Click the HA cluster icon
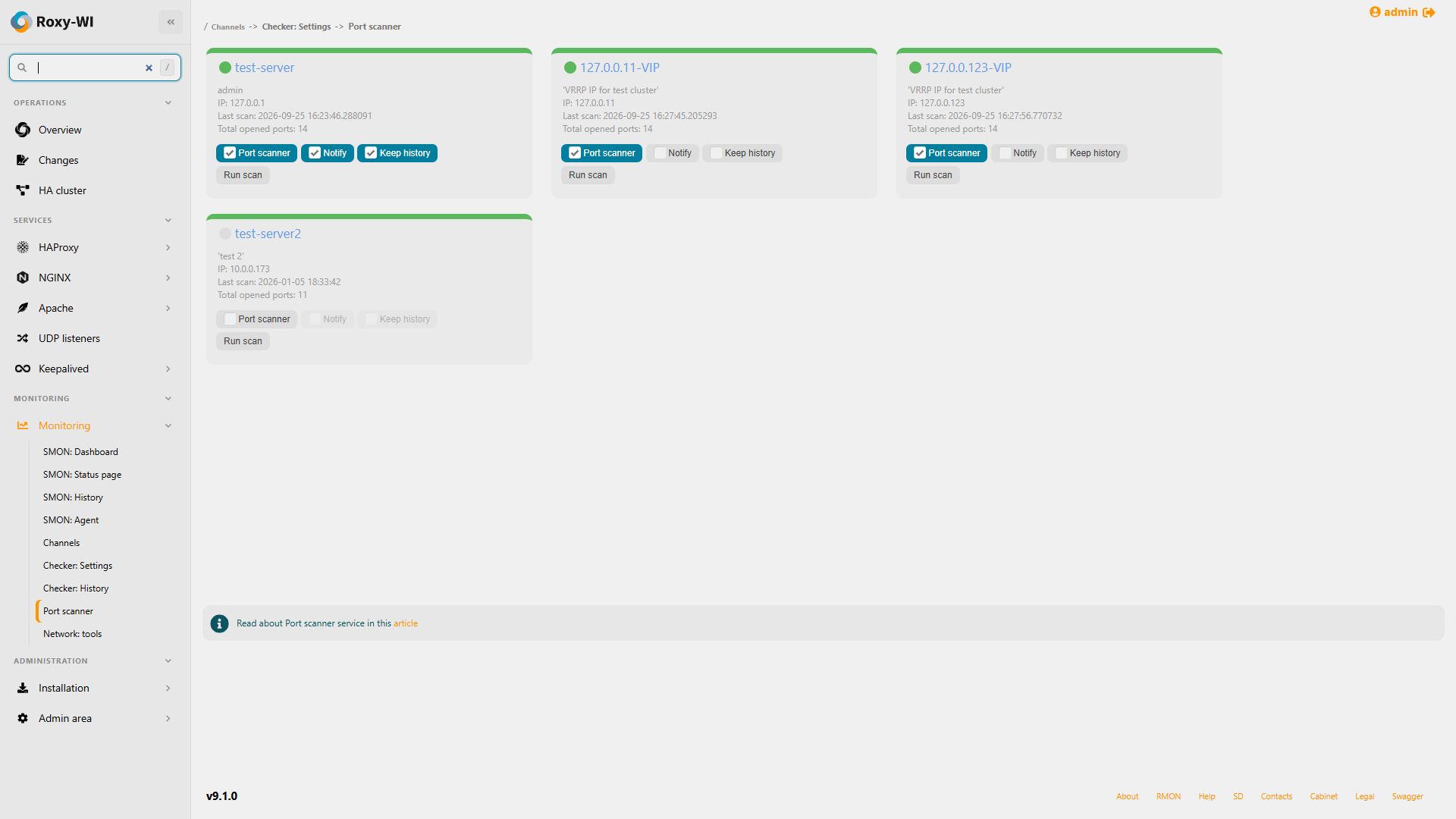 [x=23, y=190]
